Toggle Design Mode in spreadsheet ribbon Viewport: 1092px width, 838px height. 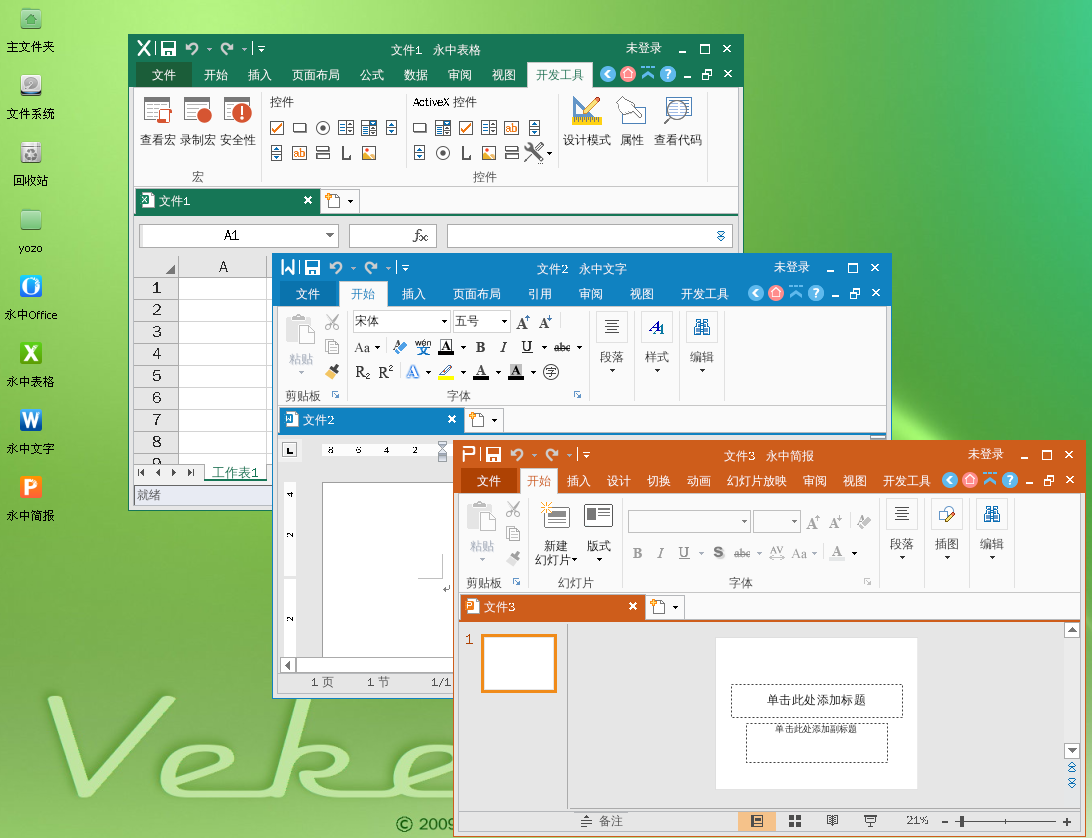tap(586, 121)
